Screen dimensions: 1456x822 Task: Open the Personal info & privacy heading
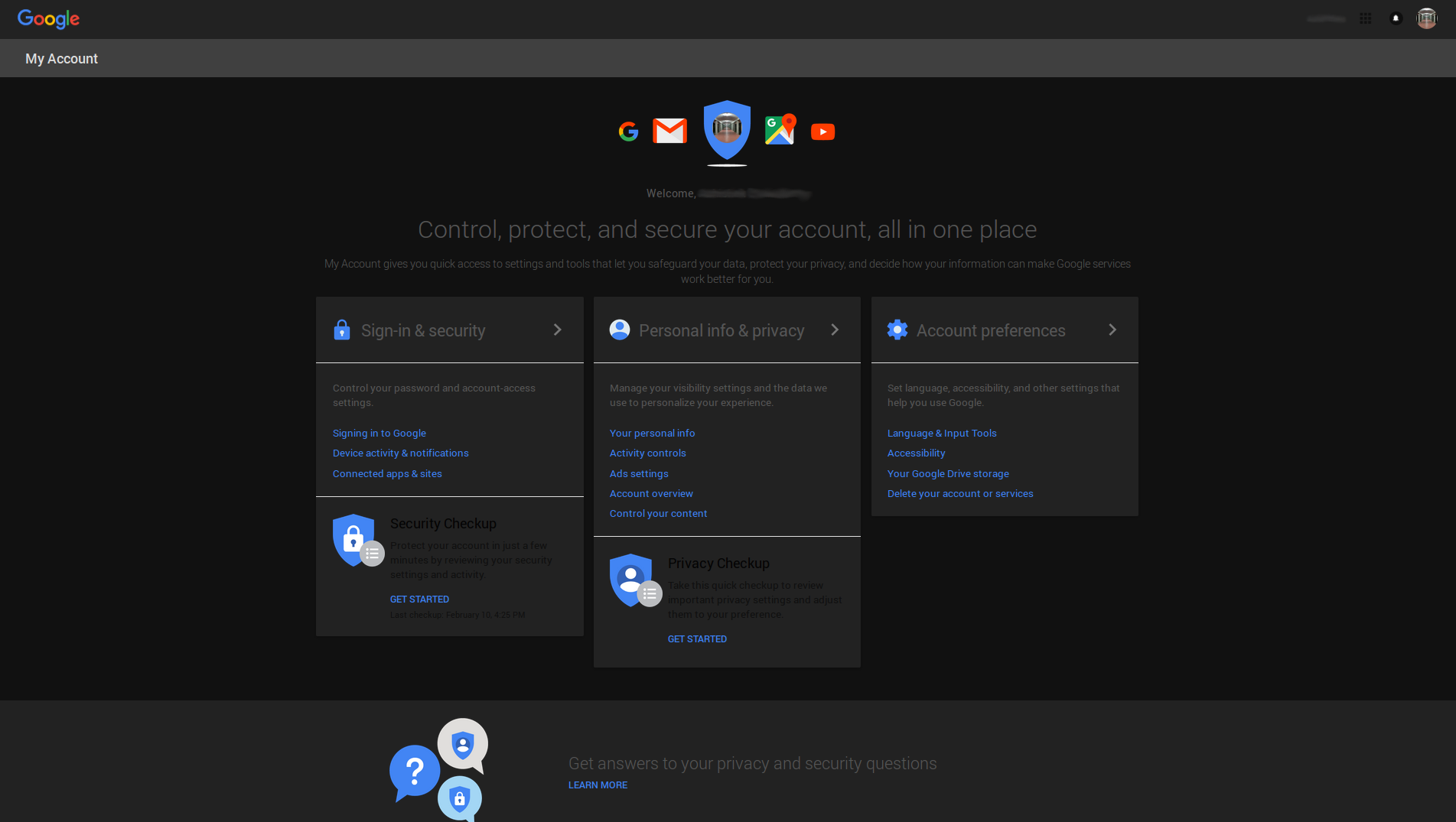(721, 330)
